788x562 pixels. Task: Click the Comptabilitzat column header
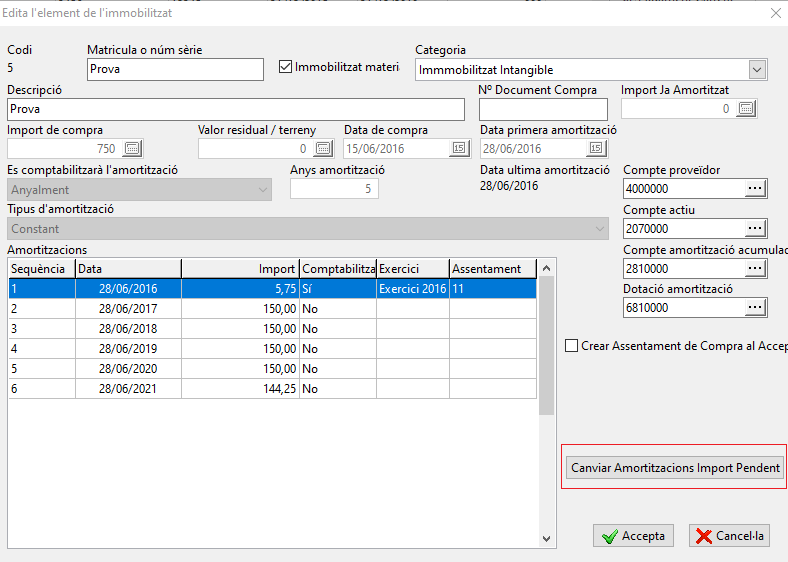(338, 269)
